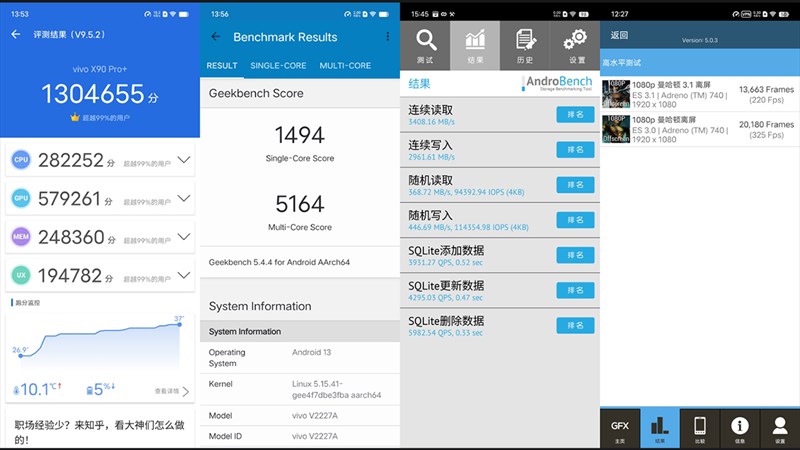Go back from the AnTuTu results screen
Viewport: 800px width, 450px height.
16,34
